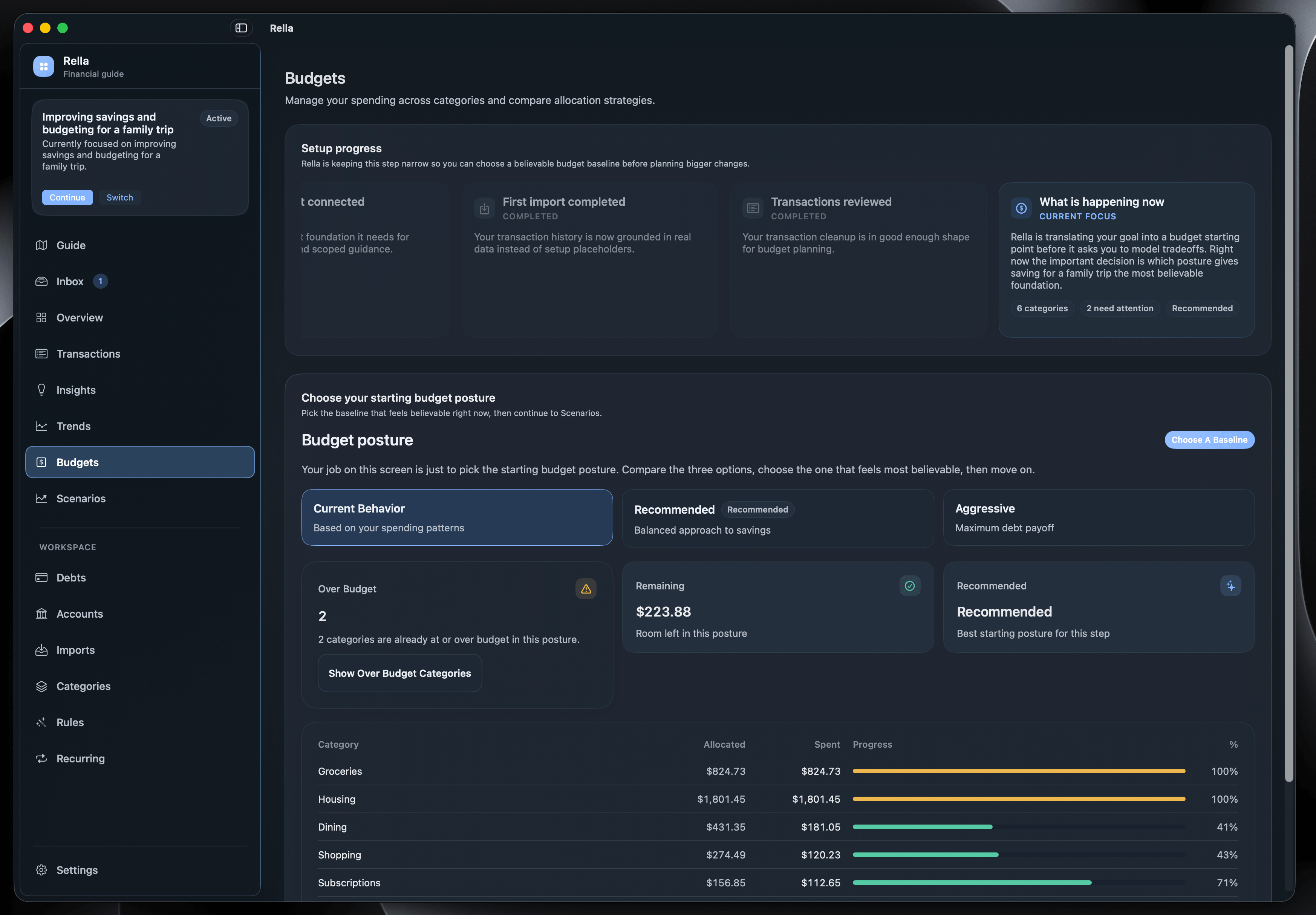Image resolution: width=1316 pixels, height=915 pixels.
Task: Click the Groceries progress bar
Action: click(x=1019, y=771)
